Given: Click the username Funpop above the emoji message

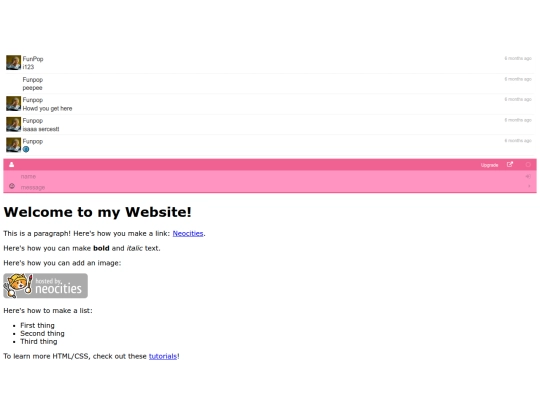Looking at the screenshot, I should pos(33,141).
